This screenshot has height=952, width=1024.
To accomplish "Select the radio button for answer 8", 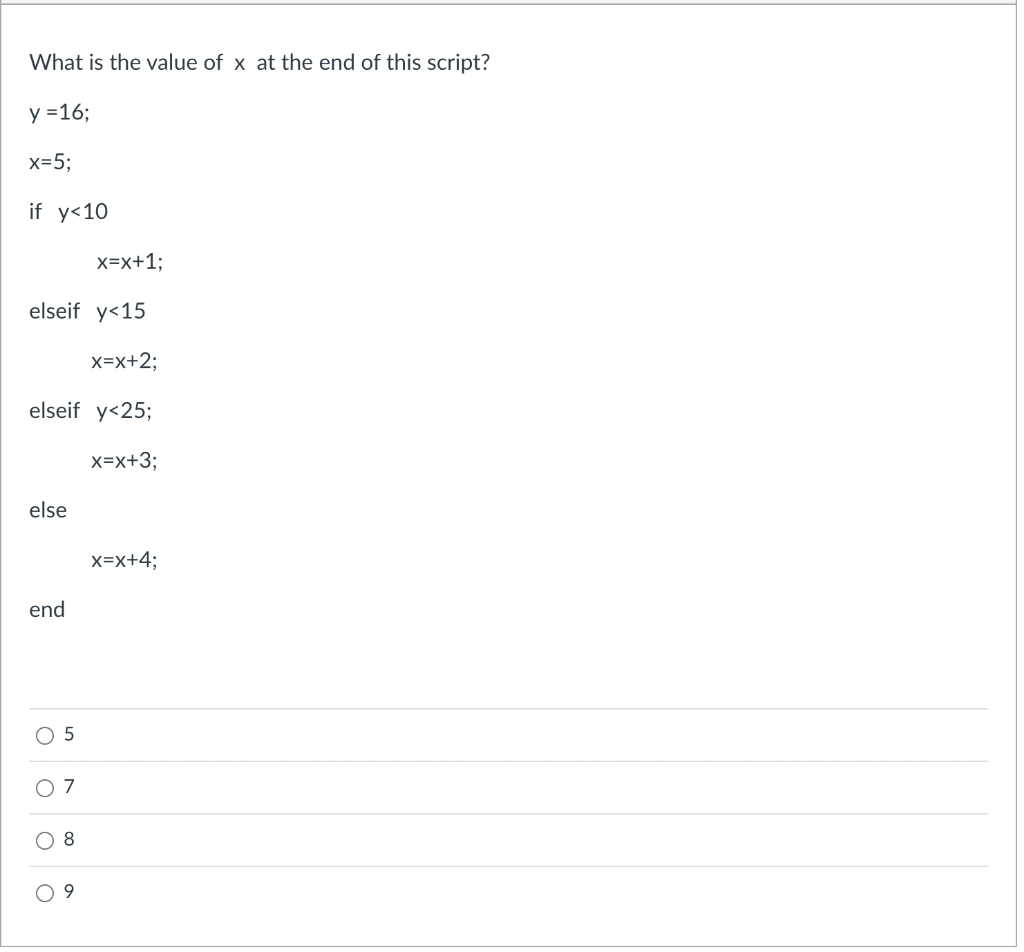I will pyautogui.click(x=44, y=840).
